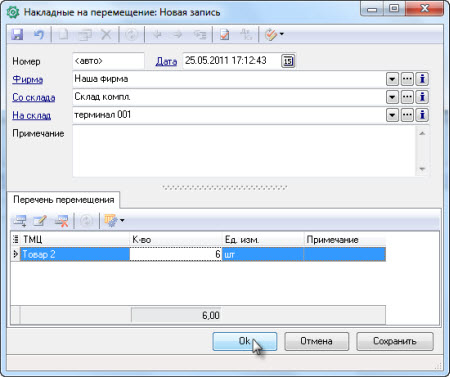Screen dimensions: 450x377
Task: Click the Примечание grid column header
Action: (345, 240)
